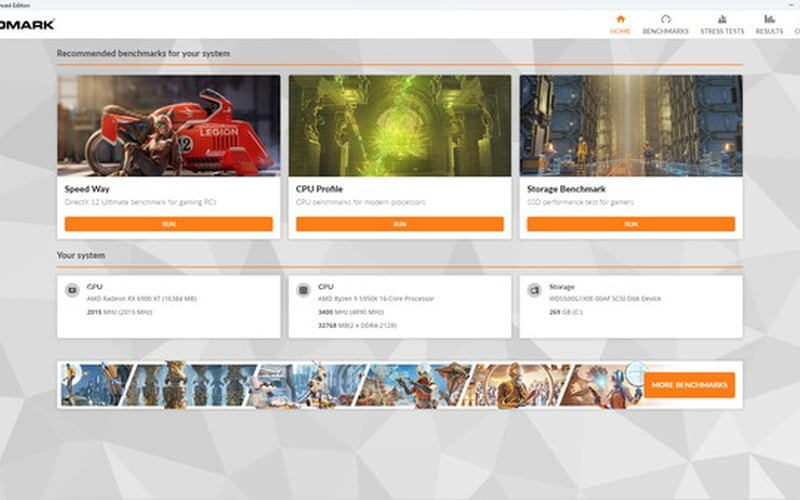Click the Recommended benchmarks heading
800x500 pixels.
click(143, 53)
